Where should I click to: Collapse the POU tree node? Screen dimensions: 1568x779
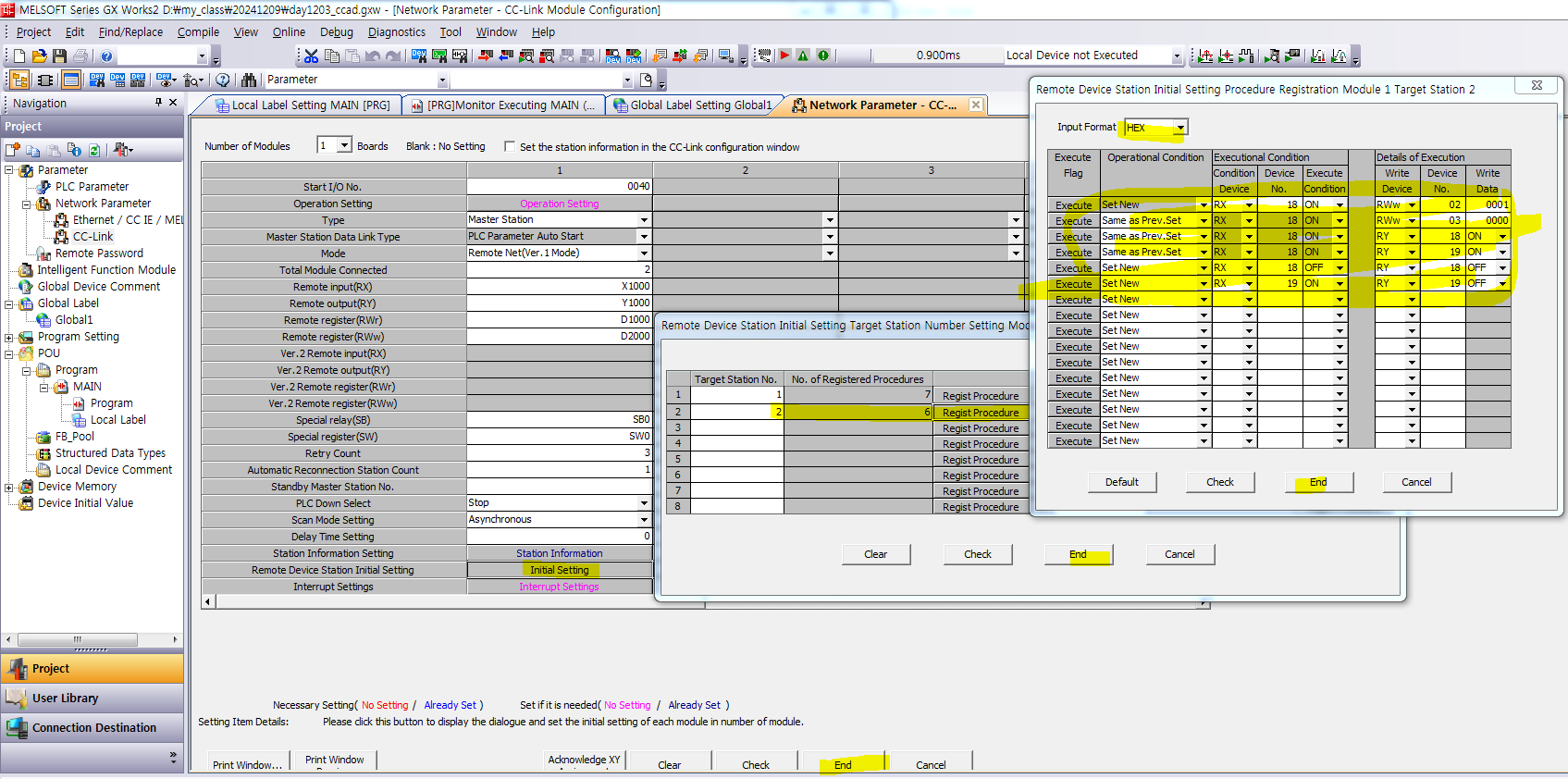pos(9,353)
